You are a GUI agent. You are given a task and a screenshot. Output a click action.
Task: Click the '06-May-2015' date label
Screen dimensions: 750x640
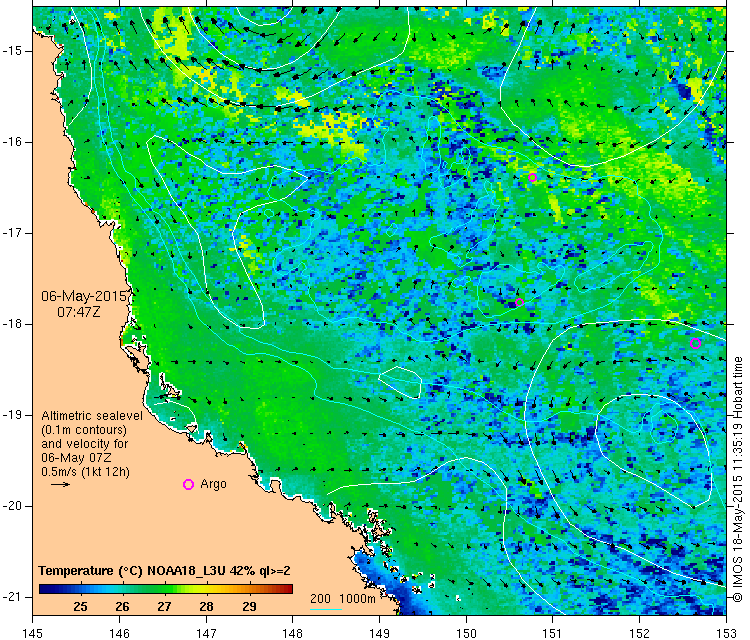pos(84,296)
